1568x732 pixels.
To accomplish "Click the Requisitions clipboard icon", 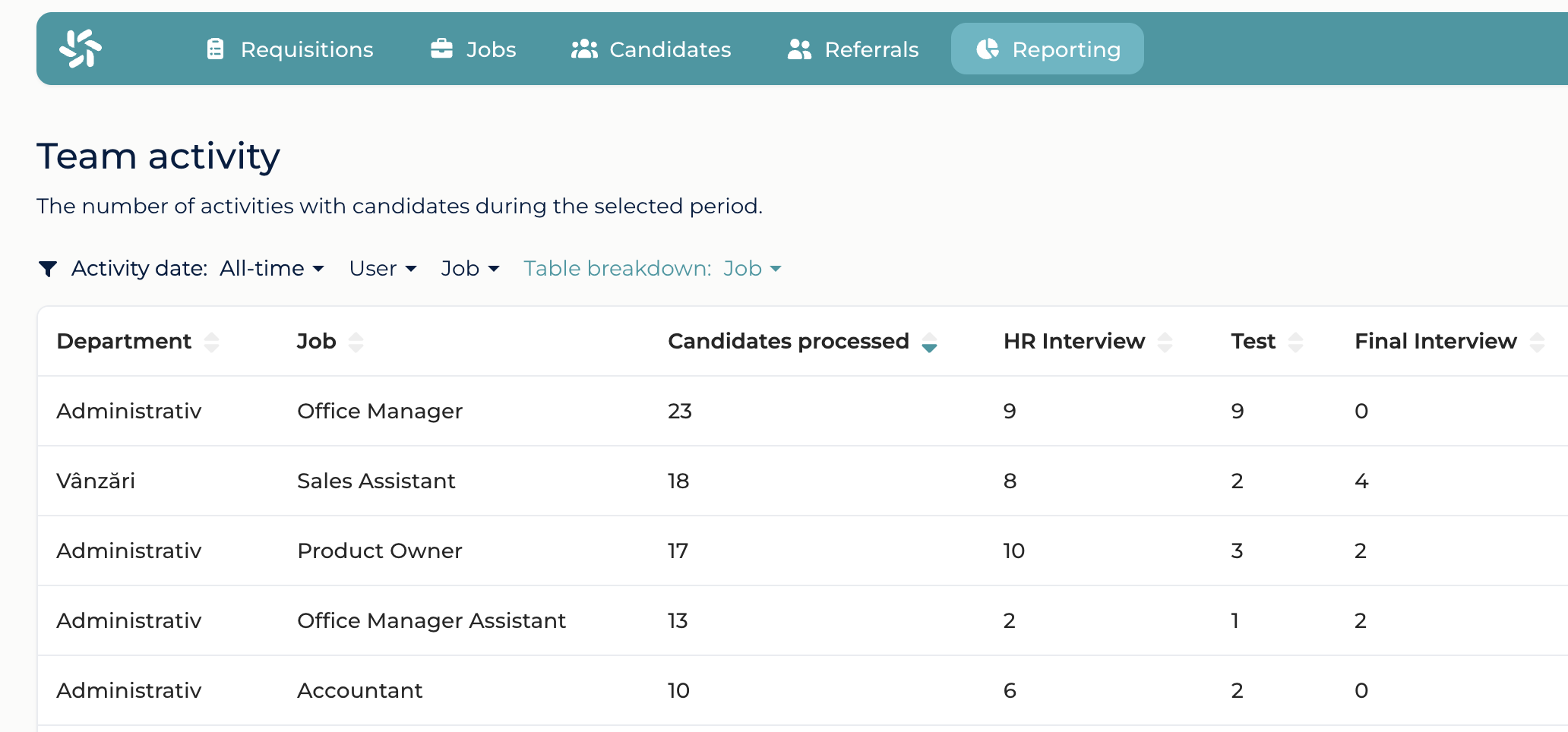I will [x=216, y=49].
